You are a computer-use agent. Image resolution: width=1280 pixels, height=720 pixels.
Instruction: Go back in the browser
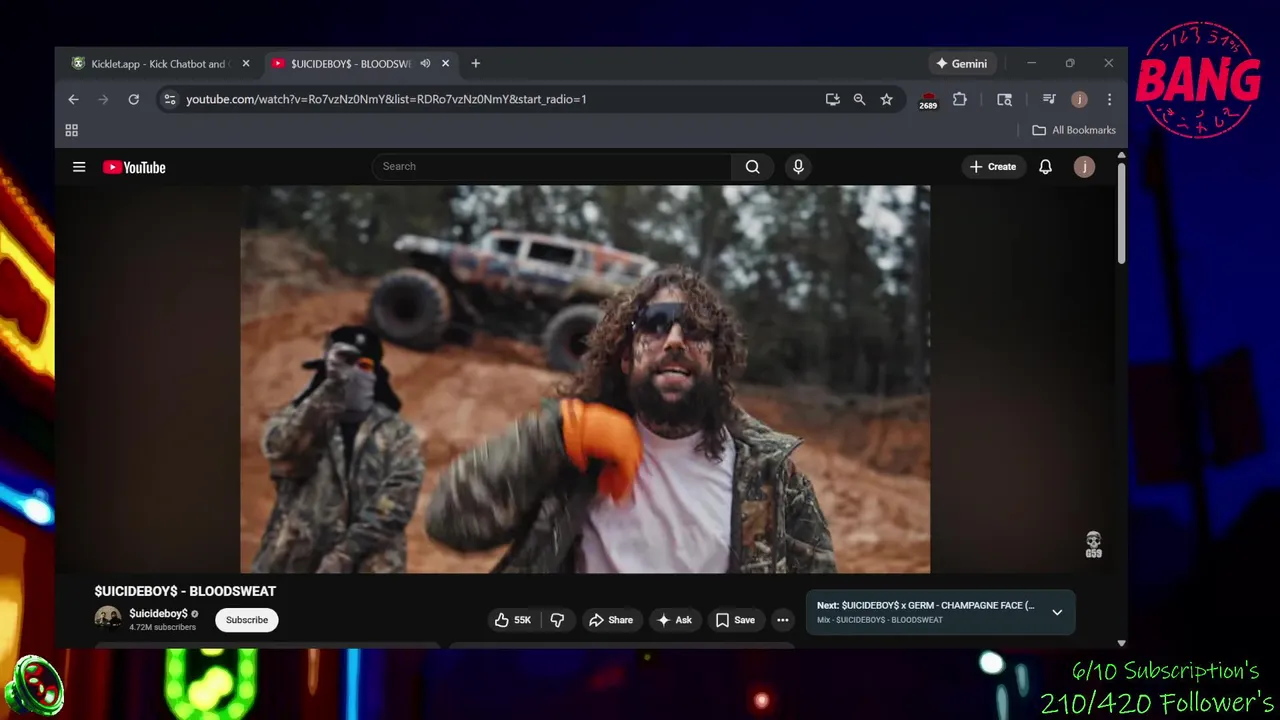coord(73,99)
